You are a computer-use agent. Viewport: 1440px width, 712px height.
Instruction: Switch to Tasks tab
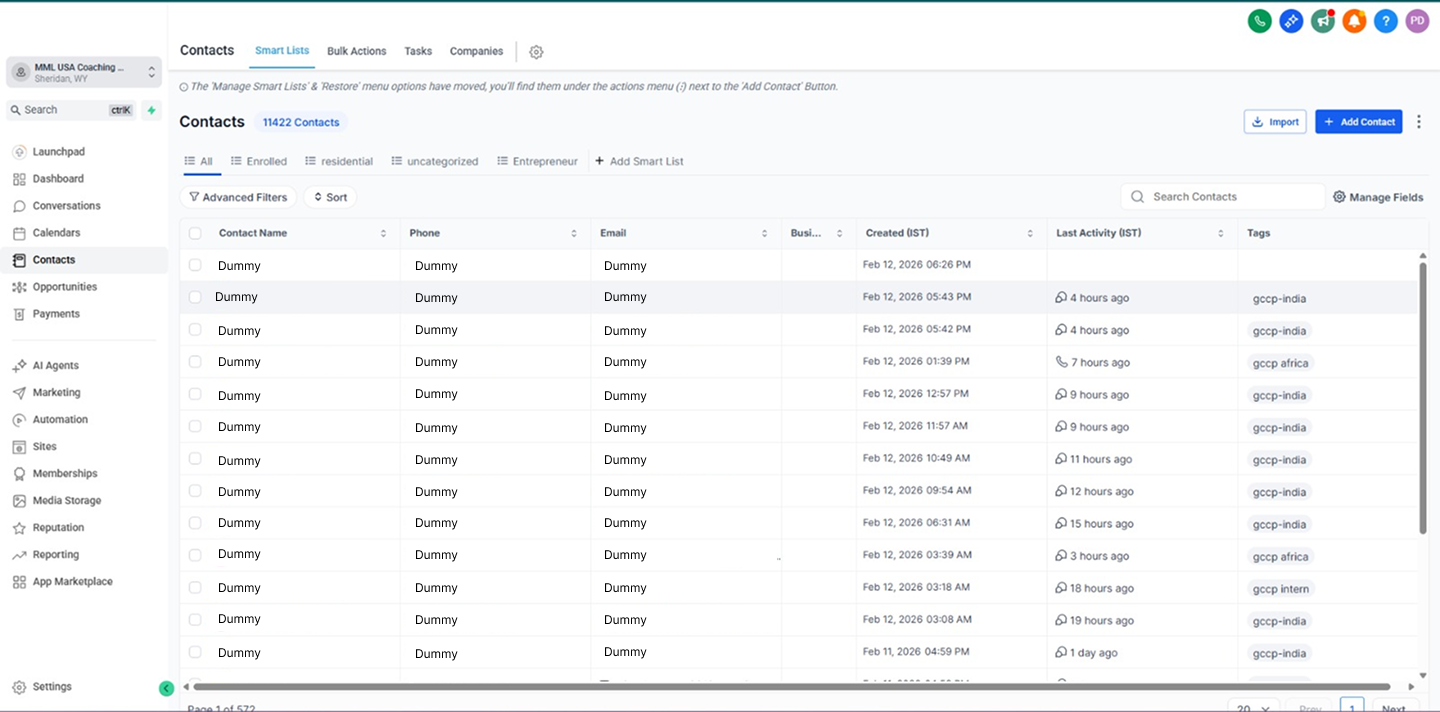[418, 51]
